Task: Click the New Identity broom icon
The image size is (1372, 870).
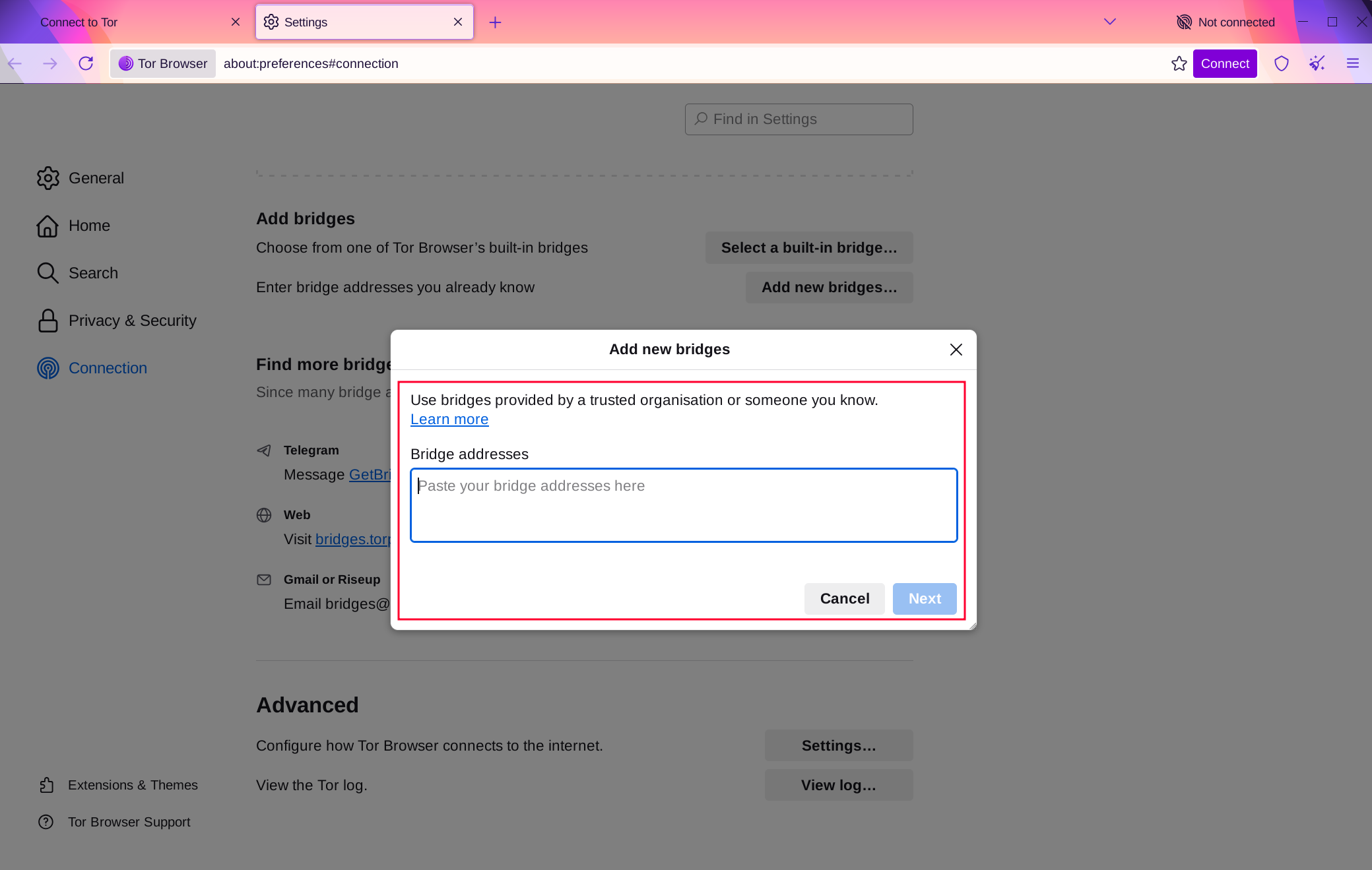Action: click(x=1317, y=63)
